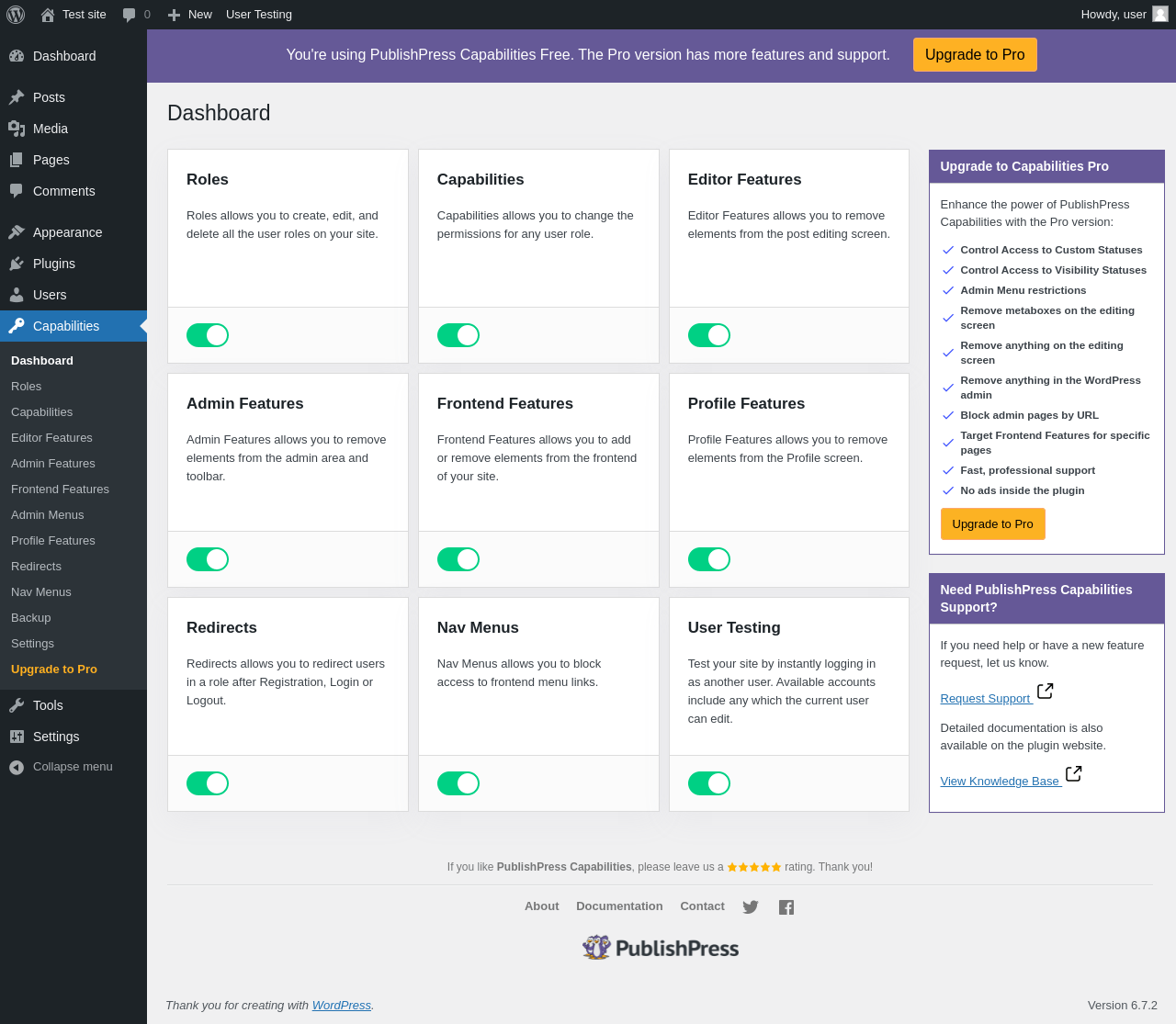Click the Users person icon
Viewport: 1176px width, 1024px height.
click(17, 295)
